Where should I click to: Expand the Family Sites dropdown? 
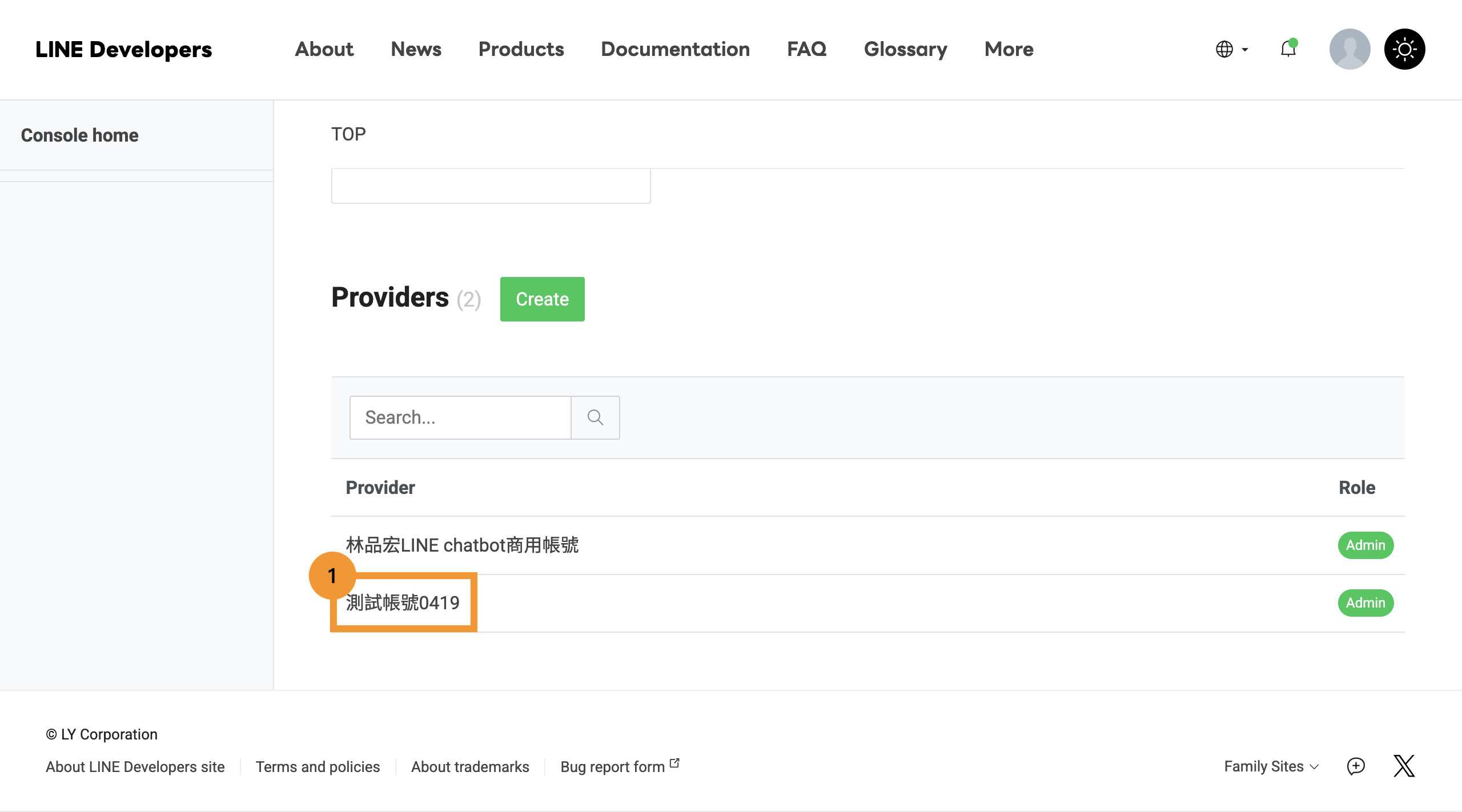click(x=1271, y=766)
